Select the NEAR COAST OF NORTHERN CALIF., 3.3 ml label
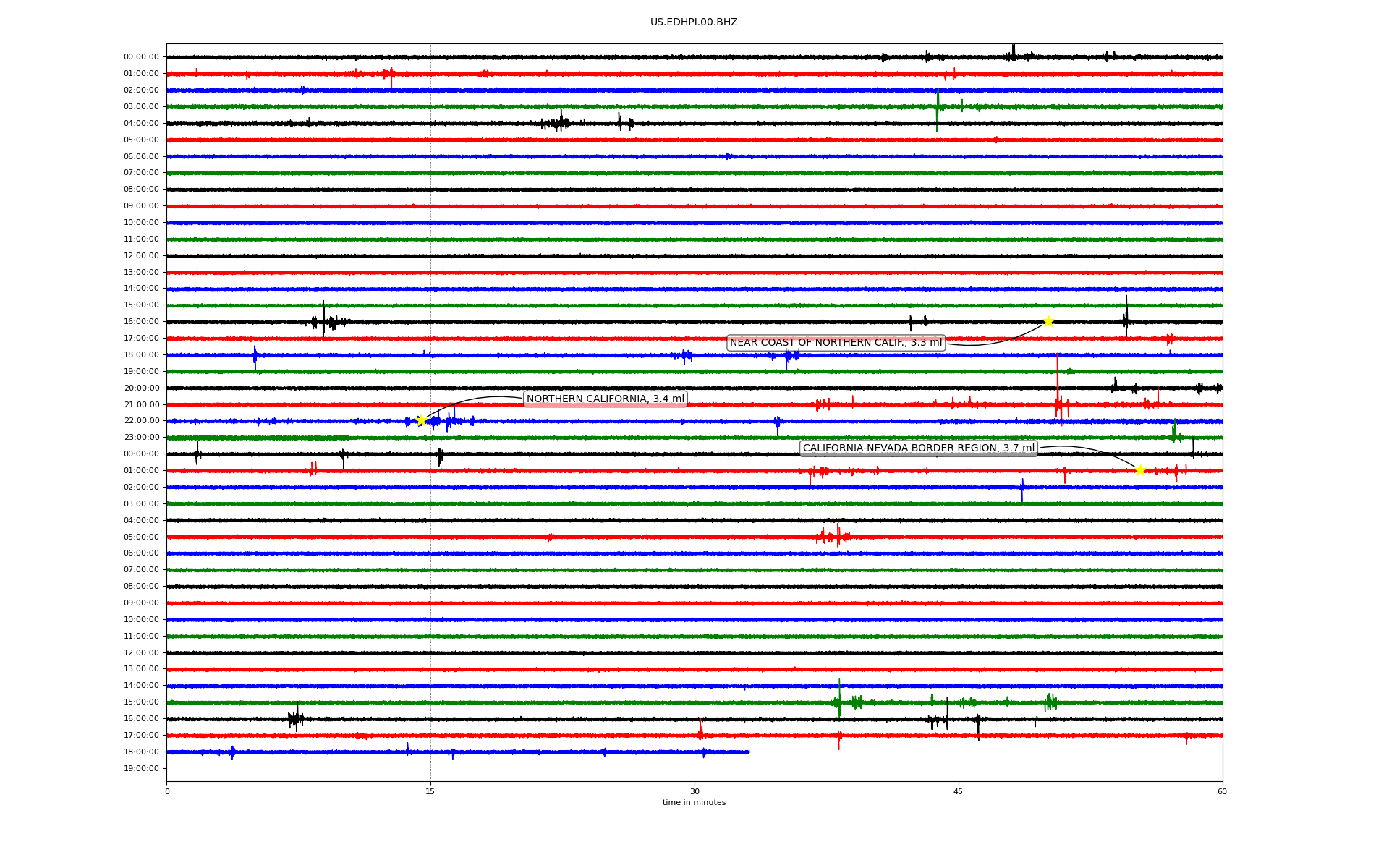1389x868 pixels. tap(836, 343)
